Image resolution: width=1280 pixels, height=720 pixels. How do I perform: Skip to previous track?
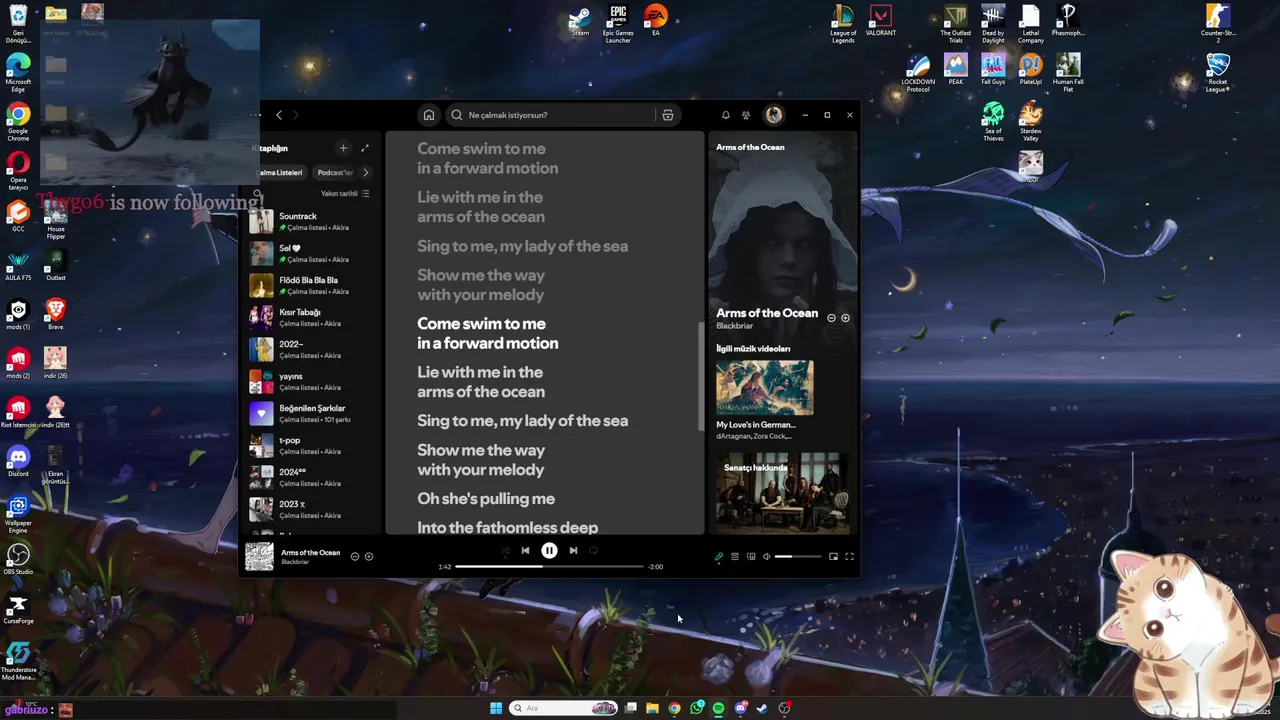(525, 550)
